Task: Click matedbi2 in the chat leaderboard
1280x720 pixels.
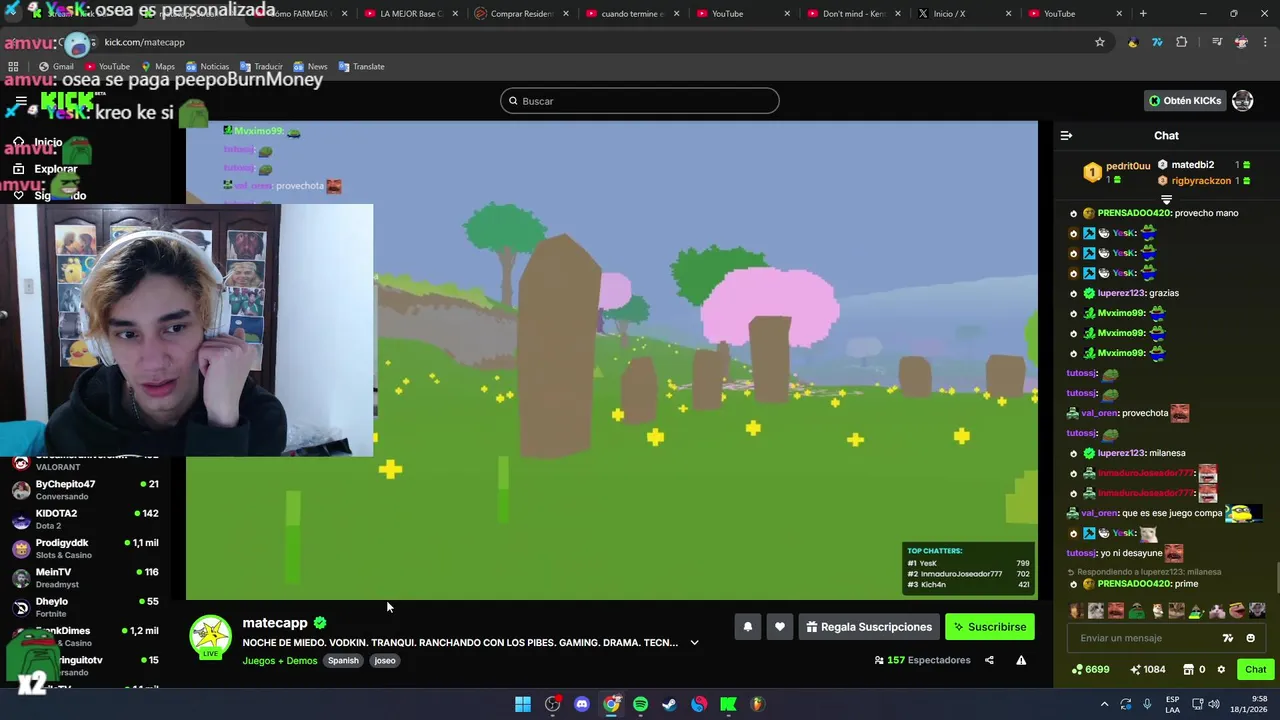Action: click(x=1193, y=165)
